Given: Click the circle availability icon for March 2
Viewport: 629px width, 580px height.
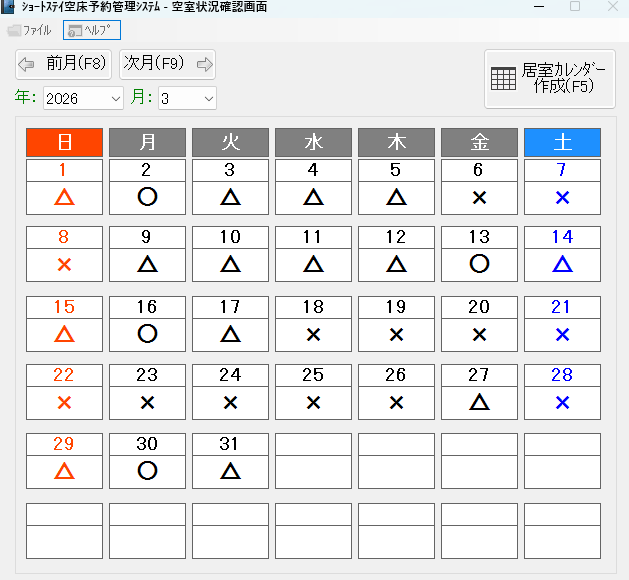Looking at the screenshot, I should 147,197.
